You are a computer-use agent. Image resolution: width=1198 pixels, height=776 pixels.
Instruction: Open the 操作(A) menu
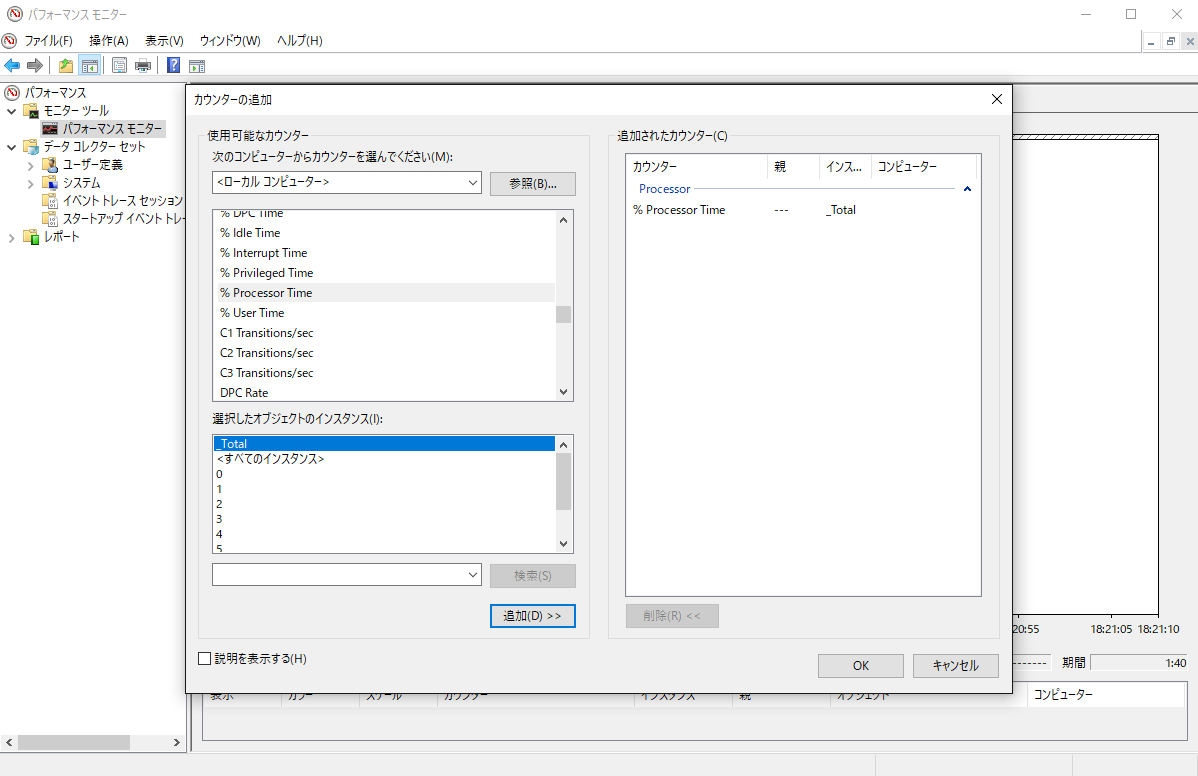[x=108, y=40]
